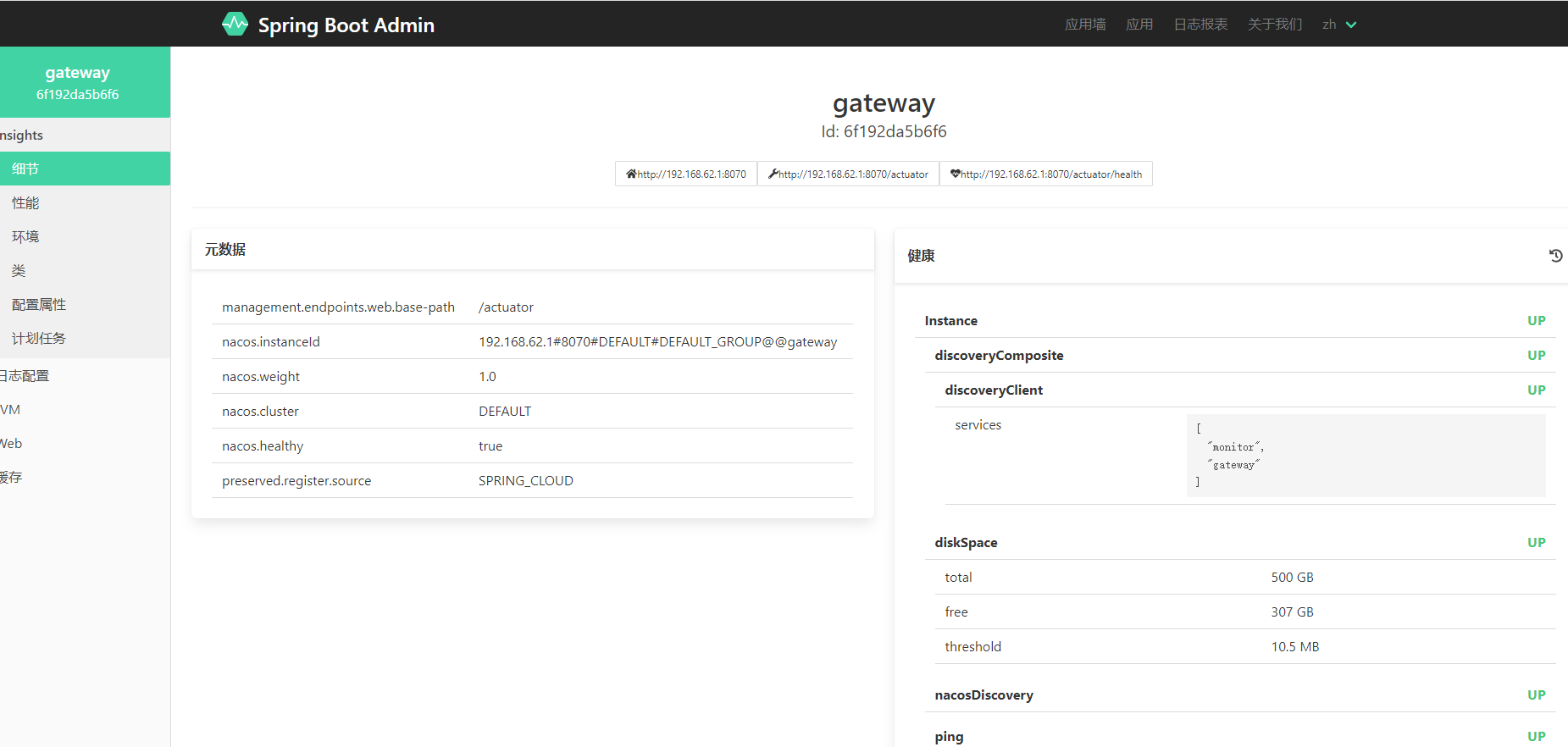Screen dimensions: 1568x747
Task: Click the preserved.register.source key
Action: 296,480
